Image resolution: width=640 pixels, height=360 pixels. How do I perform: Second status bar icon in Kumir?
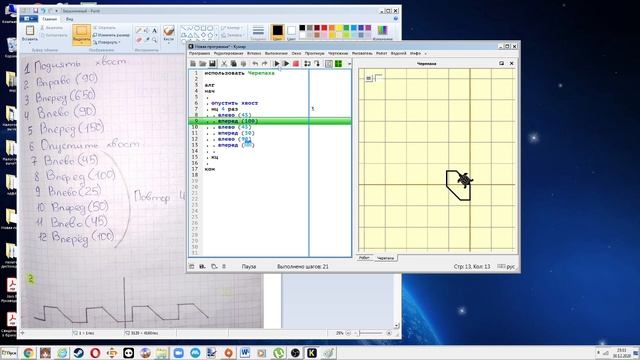point(202,267)
